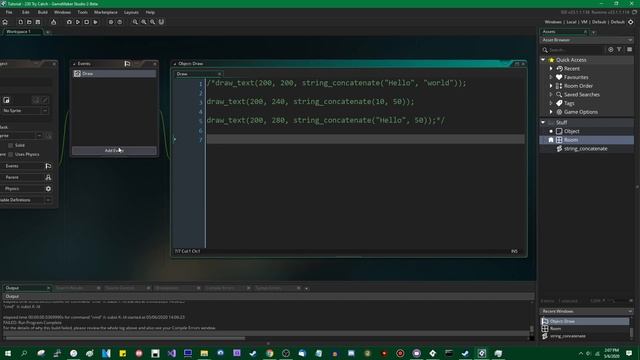Open the Recent Windows dropdown arrow
Viewport: 640px width, 360px height.
point(630,311)
